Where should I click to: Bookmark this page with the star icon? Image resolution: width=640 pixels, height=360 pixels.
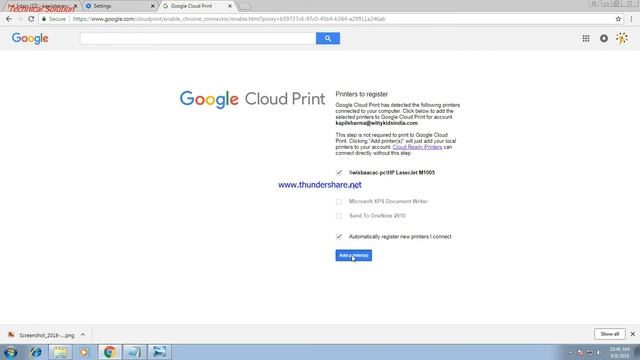click(x=618, y=19)
